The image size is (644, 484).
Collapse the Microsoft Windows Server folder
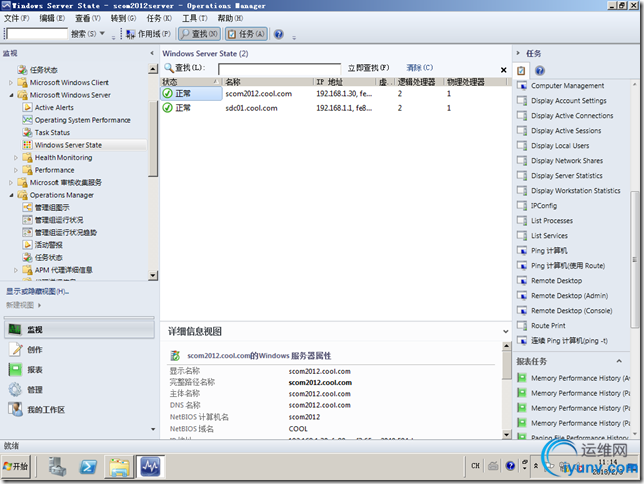tap(11, 95)
